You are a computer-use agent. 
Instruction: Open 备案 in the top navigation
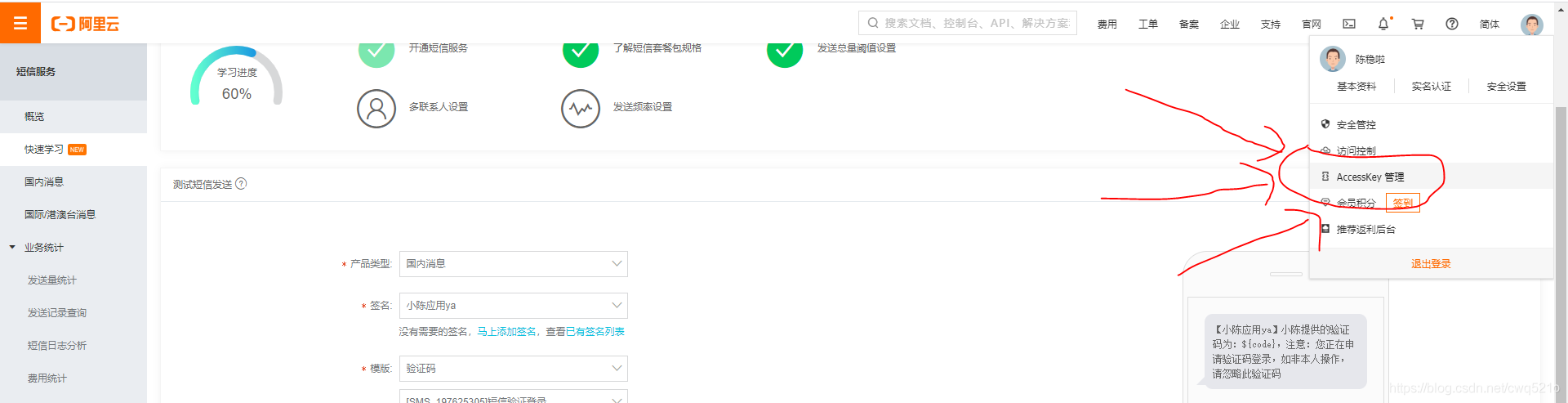coord(1189,25)
